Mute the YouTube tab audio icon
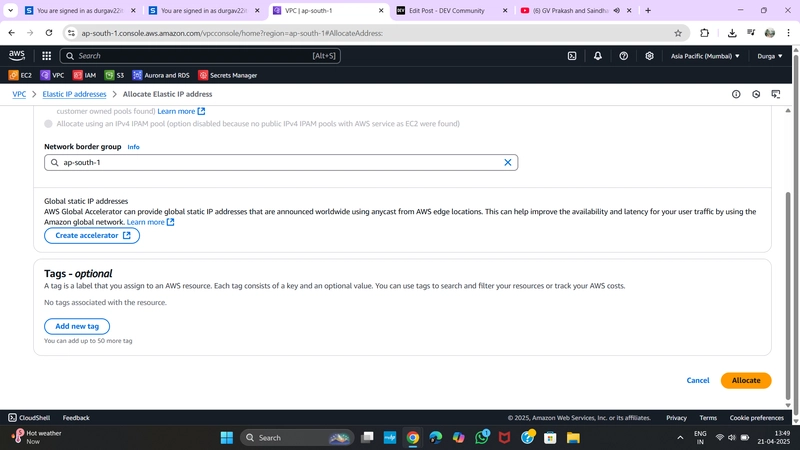The height and width of the screenshot is (450, 800). pos(616,10)
